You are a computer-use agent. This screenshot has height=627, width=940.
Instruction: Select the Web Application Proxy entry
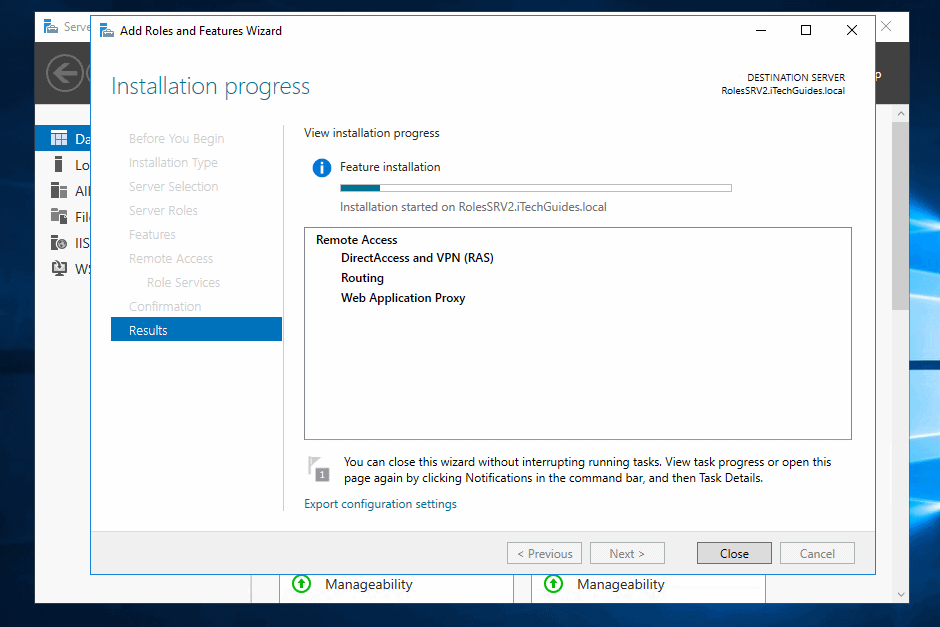pos(403,298)
